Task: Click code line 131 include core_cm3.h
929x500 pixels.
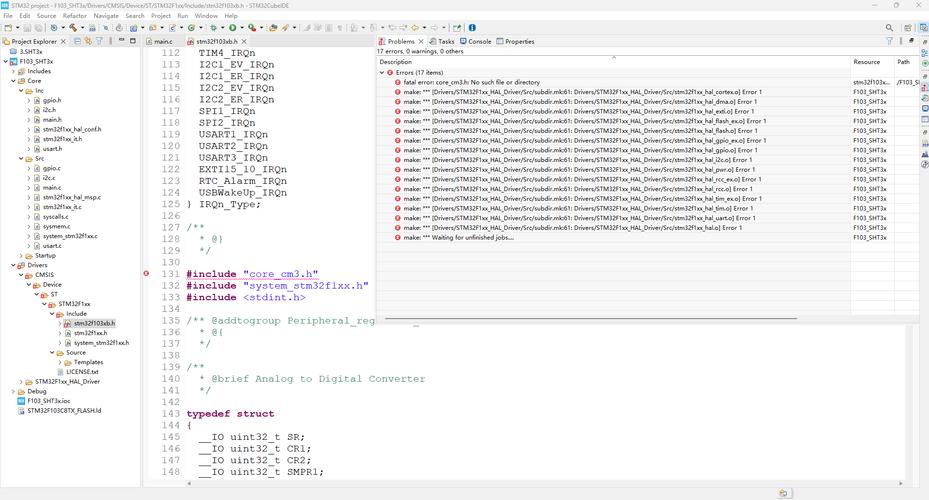Action: pyautogui.click(x=252, y=274)
